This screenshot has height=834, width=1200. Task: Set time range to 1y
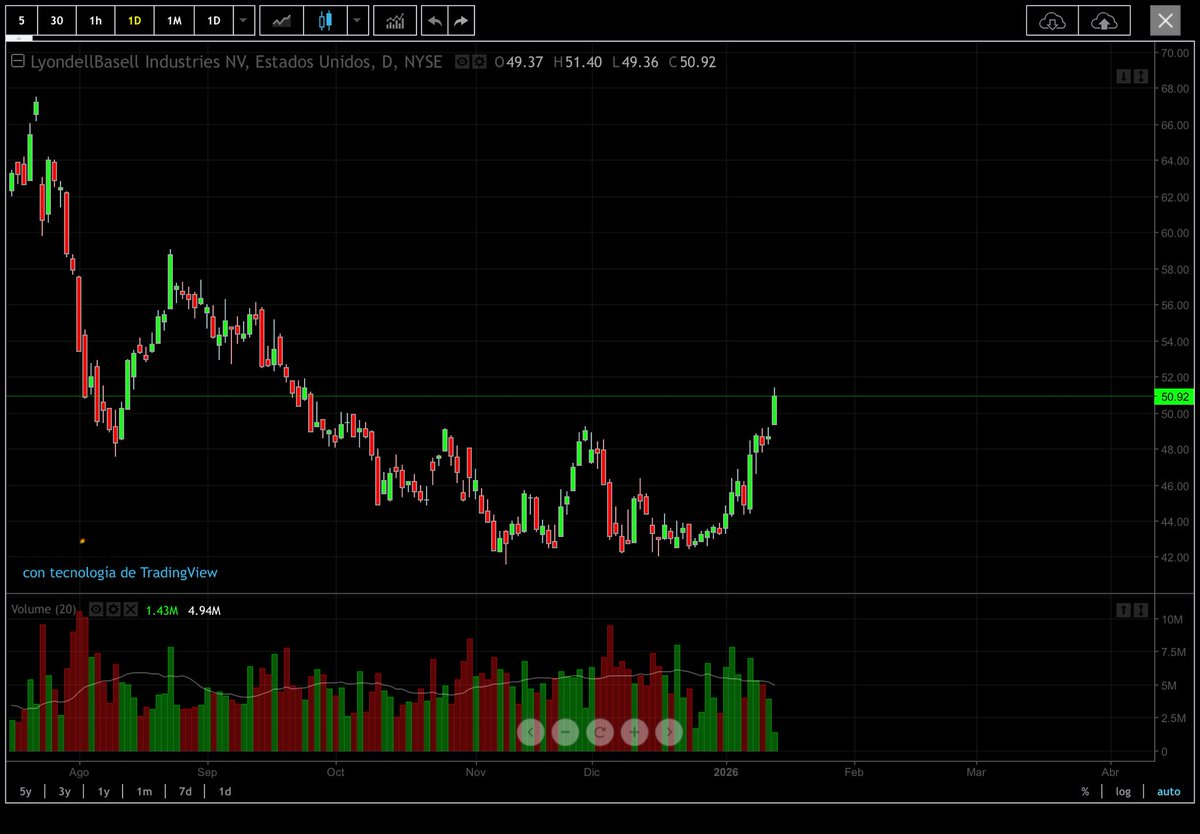coord(104,791)
